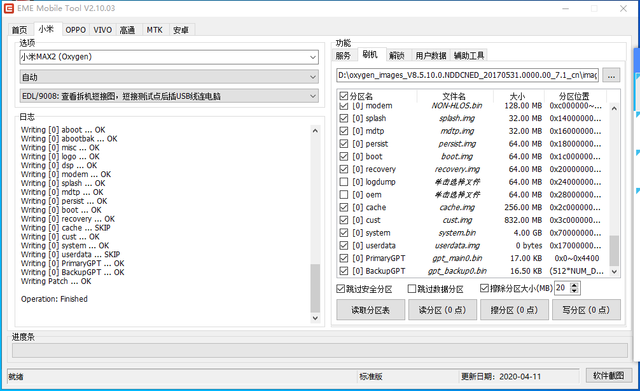
Task: Click 单击选择文件 for the logdump row
Action: pyautogui.click(x=457, y=182)
